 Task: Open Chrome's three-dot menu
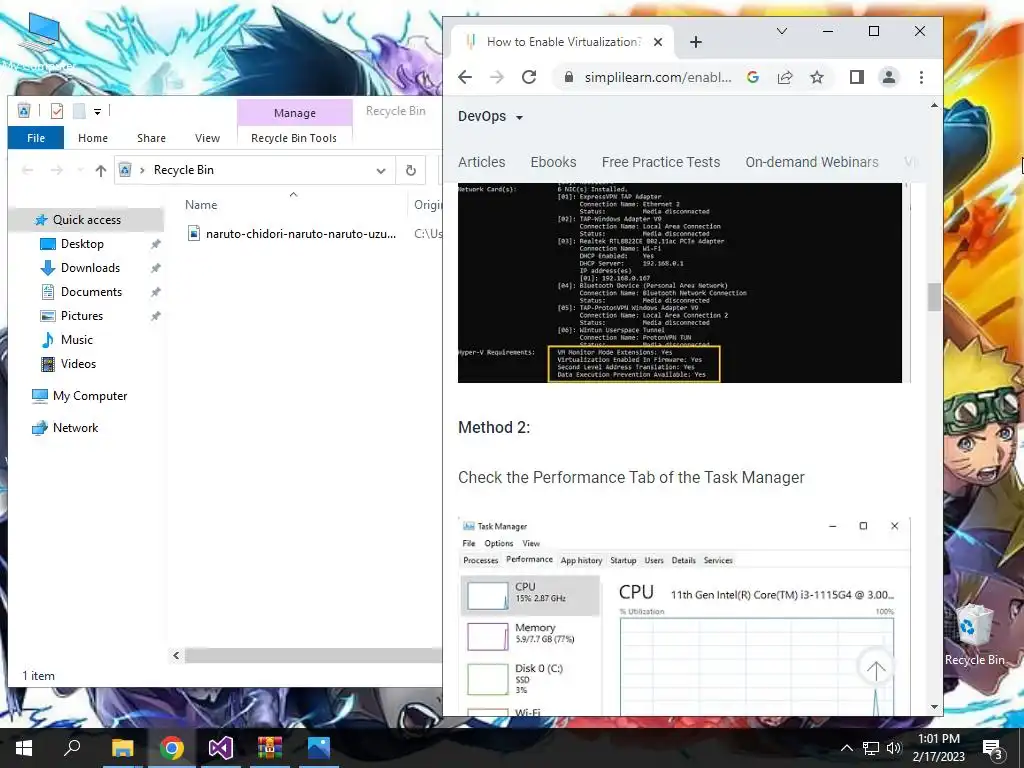tap(921, 77)
